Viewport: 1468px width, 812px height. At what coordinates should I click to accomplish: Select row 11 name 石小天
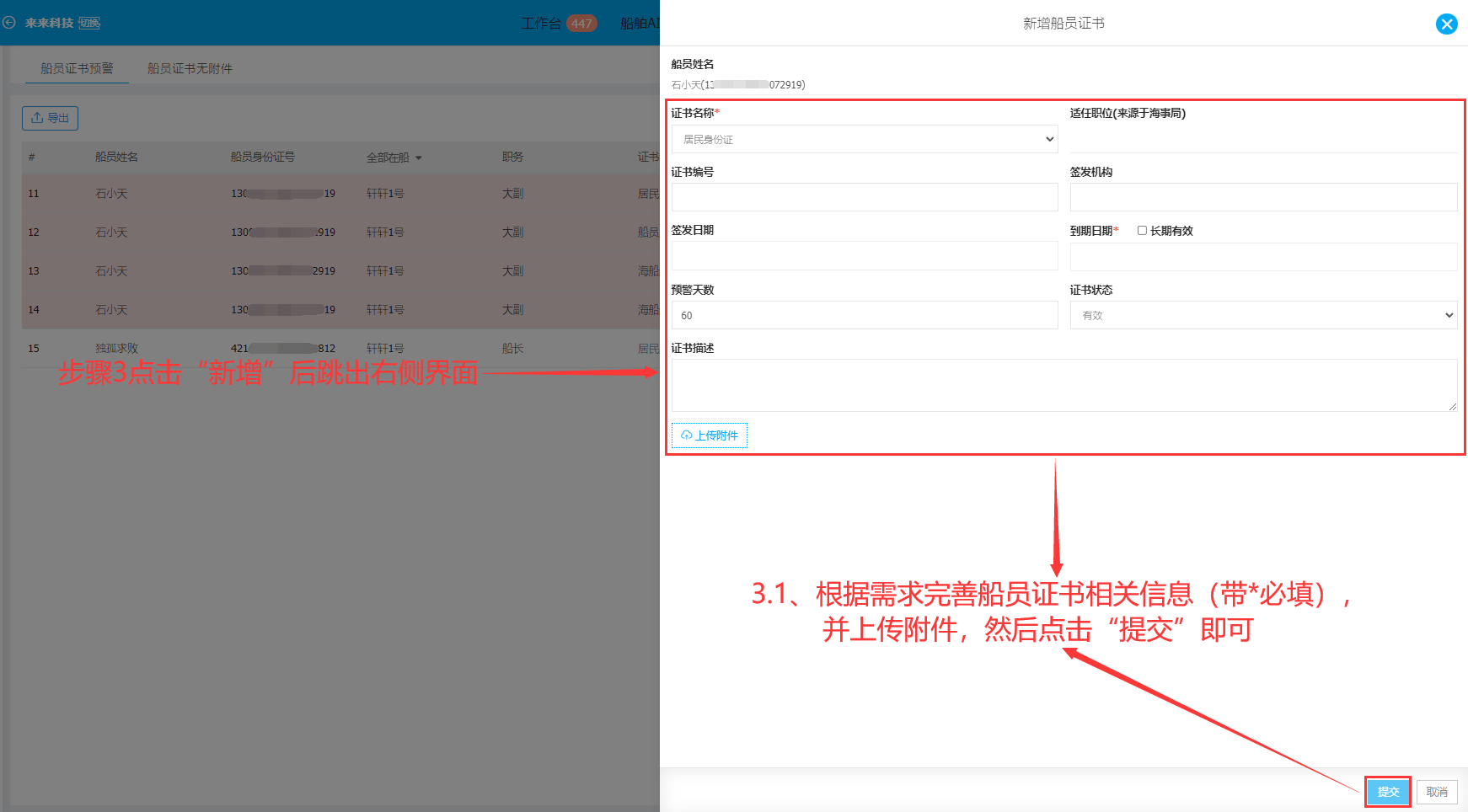point(111,194)
